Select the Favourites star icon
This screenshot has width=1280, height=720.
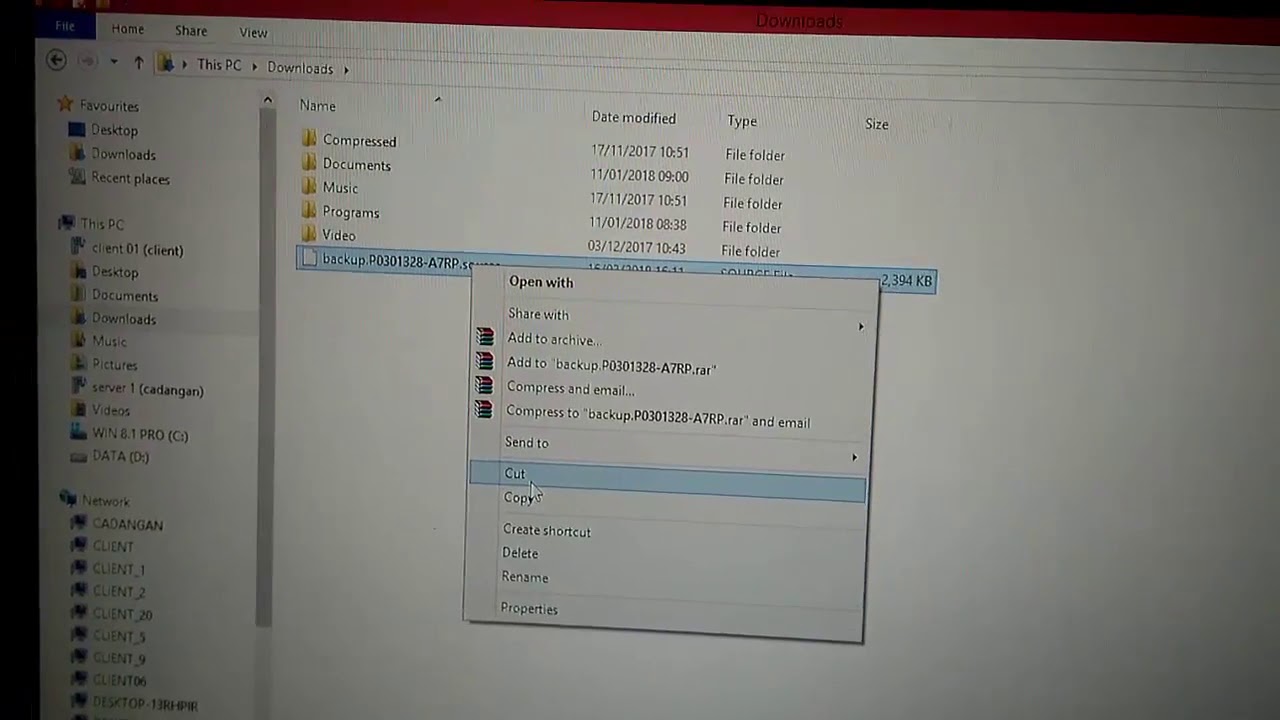(65, 104)
